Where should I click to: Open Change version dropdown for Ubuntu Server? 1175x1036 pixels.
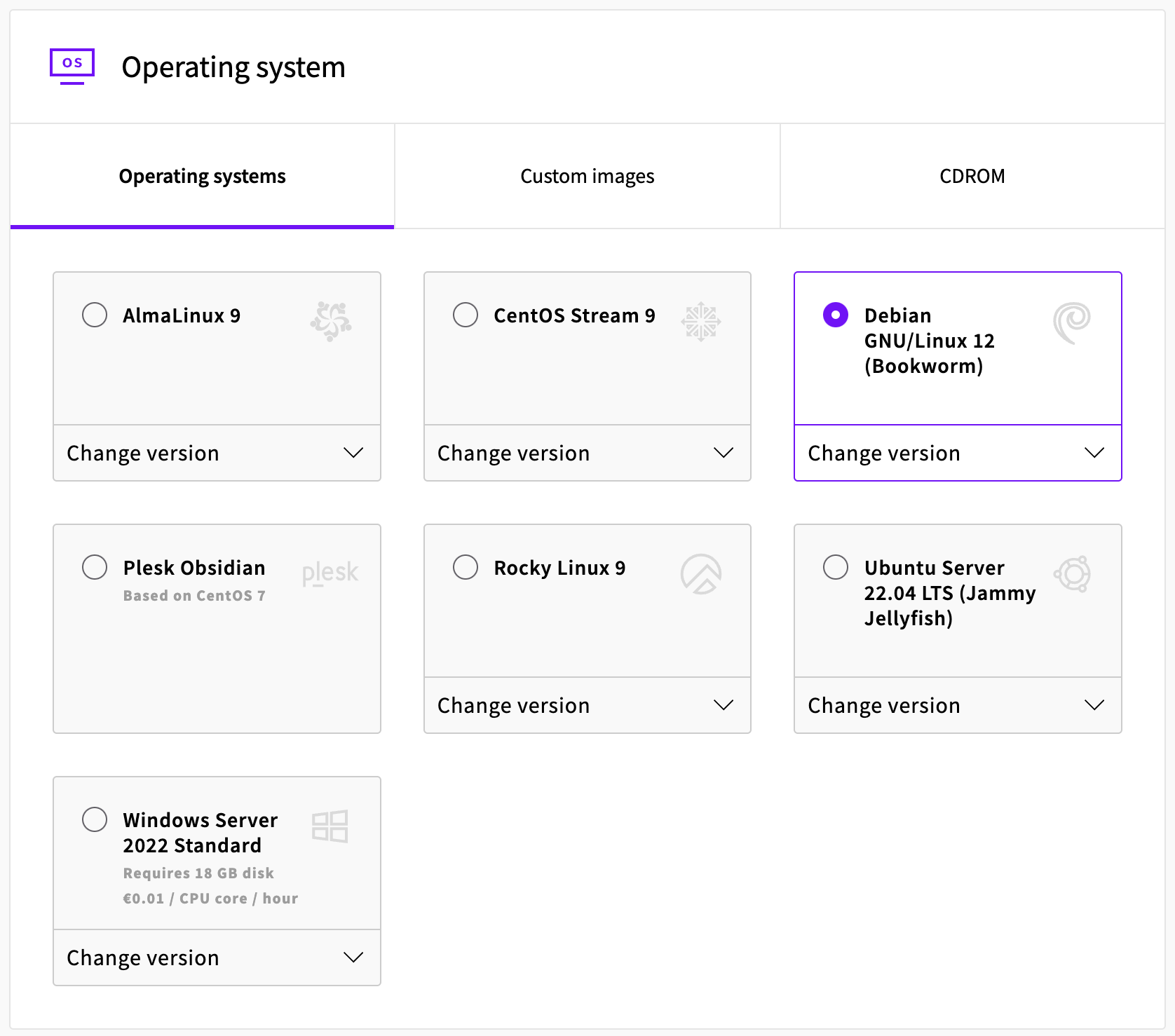[x=958, y=705]
